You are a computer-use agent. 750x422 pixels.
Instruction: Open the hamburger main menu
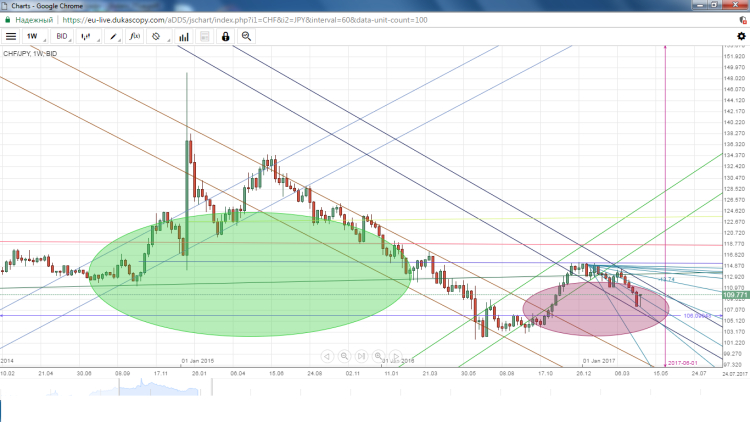pyautogui.click(x=11, y=36)
